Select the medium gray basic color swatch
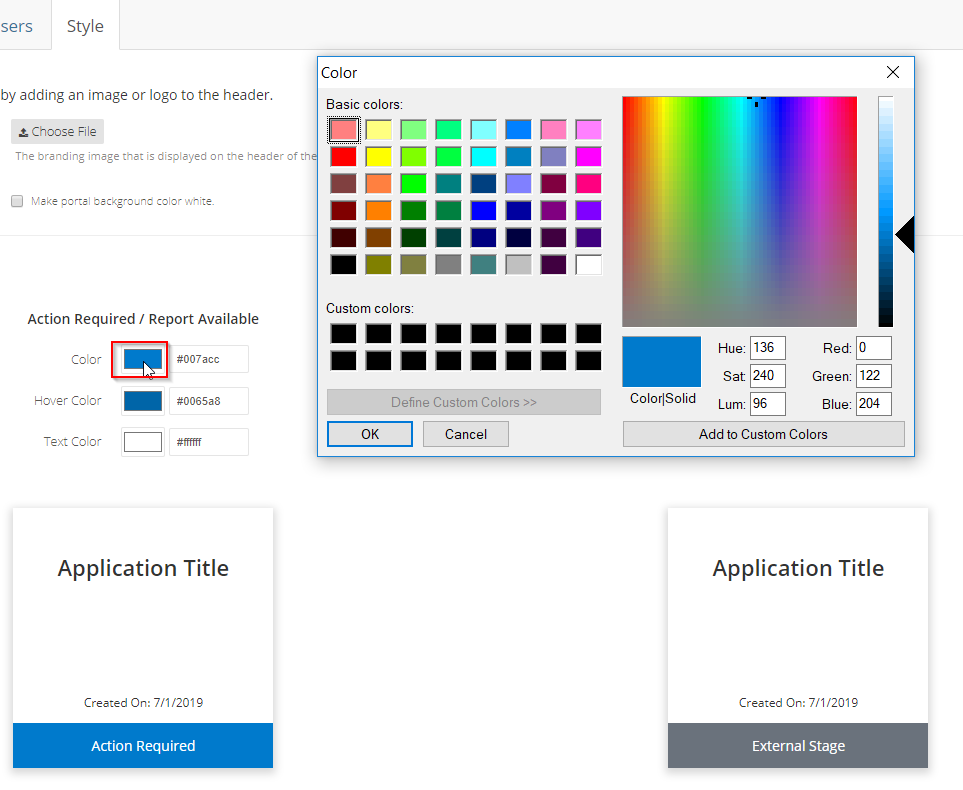This screenshot has width=963, height=790. point(448,265)
